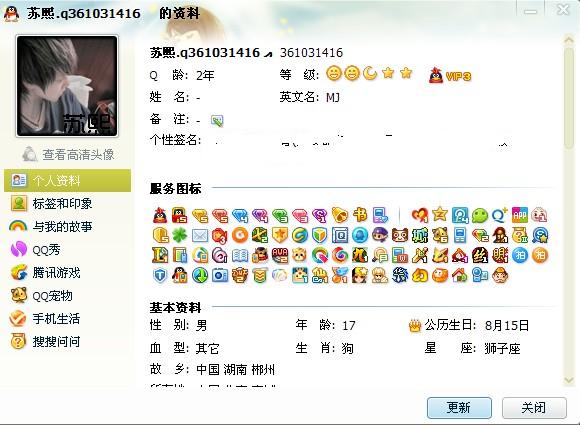
Task: Click the QQ level sun and moon icons
Action: [369, 73]
